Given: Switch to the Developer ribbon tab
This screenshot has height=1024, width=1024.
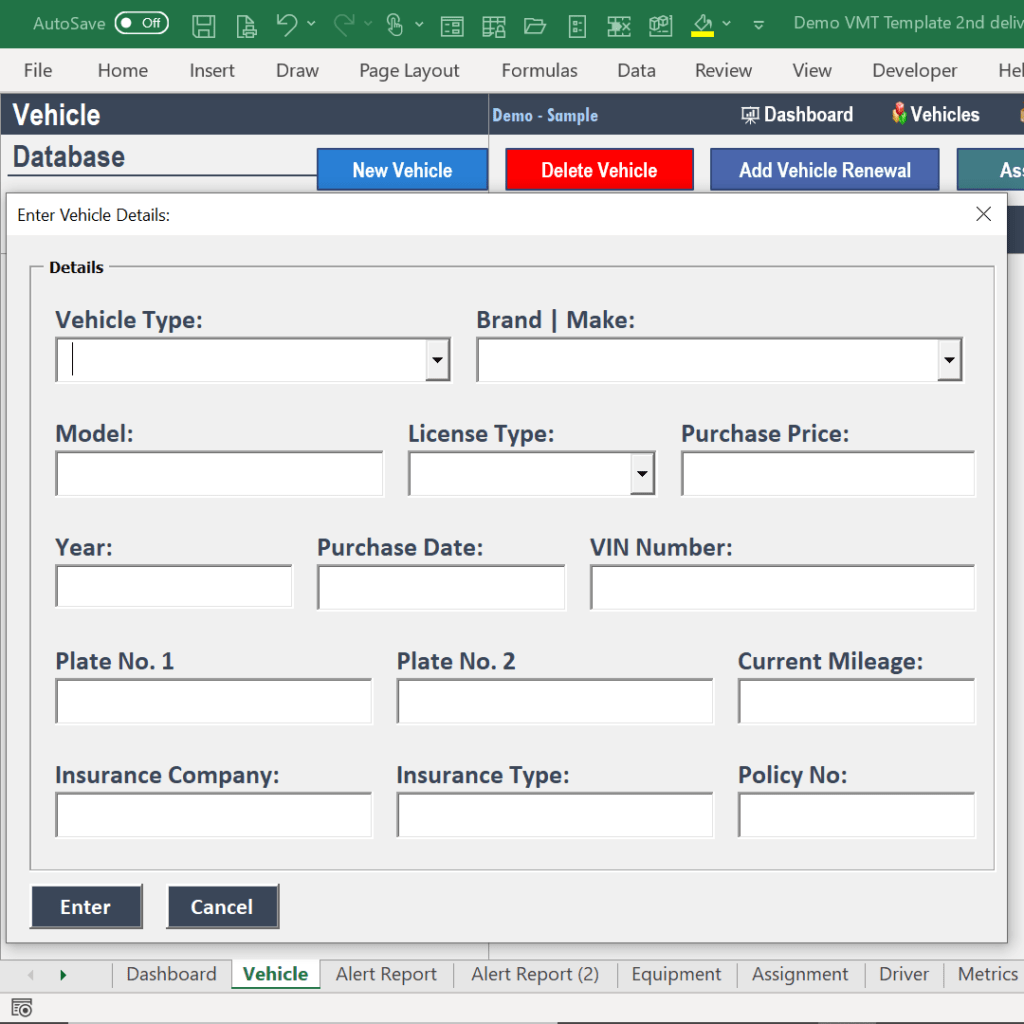Looking at the screenshot, I should coord(913,70).
